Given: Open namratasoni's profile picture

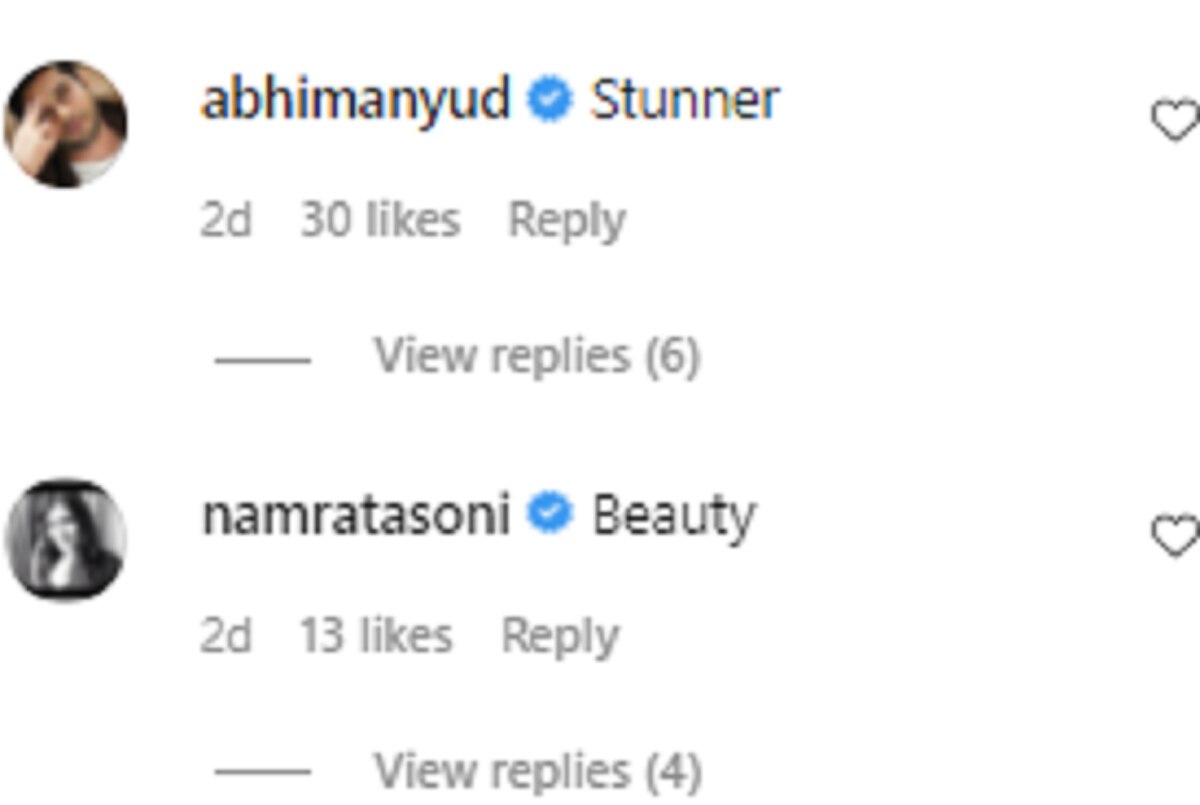Looking at the screenshot, I should tap(65, 540).
